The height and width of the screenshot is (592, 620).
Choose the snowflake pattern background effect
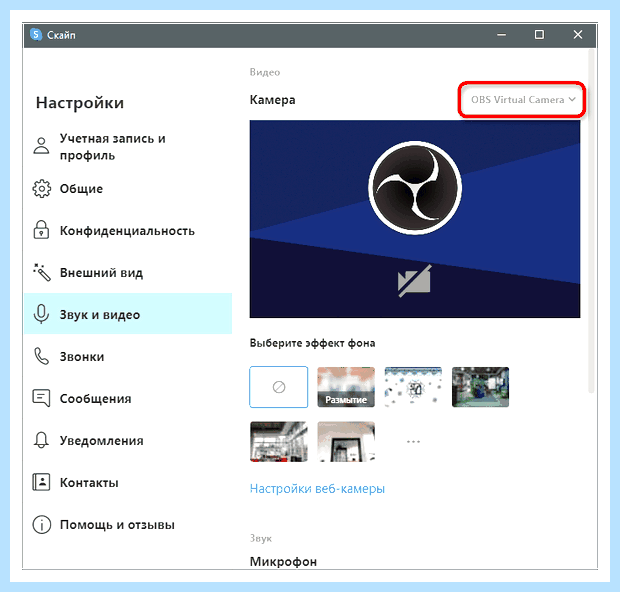coord(413,387)
